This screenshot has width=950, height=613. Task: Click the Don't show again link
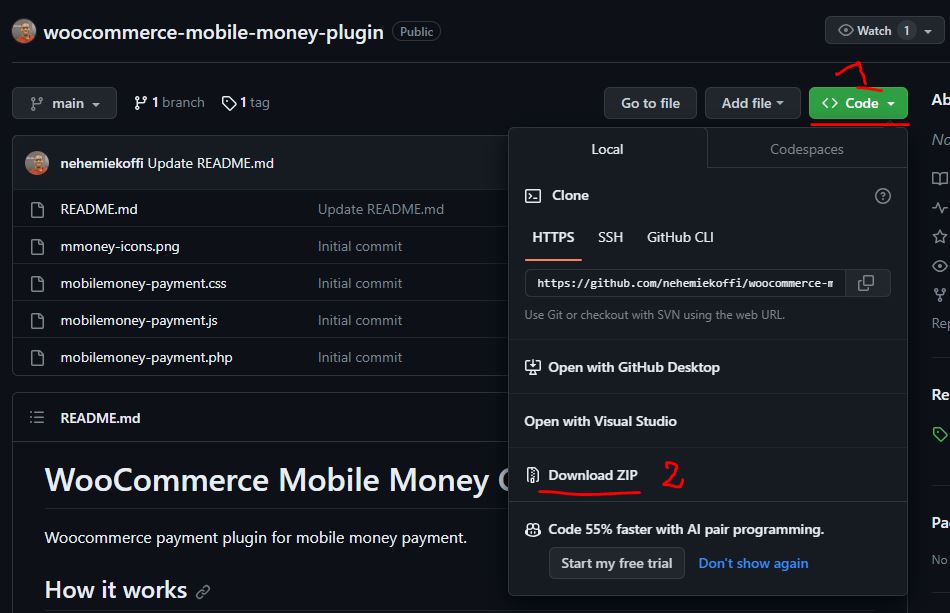pyautogui.click(x=753, y=563)
